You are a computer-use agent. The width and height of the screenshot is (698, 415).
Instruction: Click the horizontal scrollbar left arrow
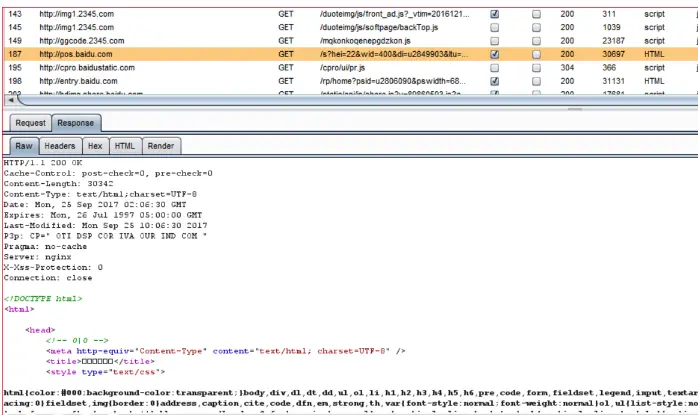tap(11, 100)
